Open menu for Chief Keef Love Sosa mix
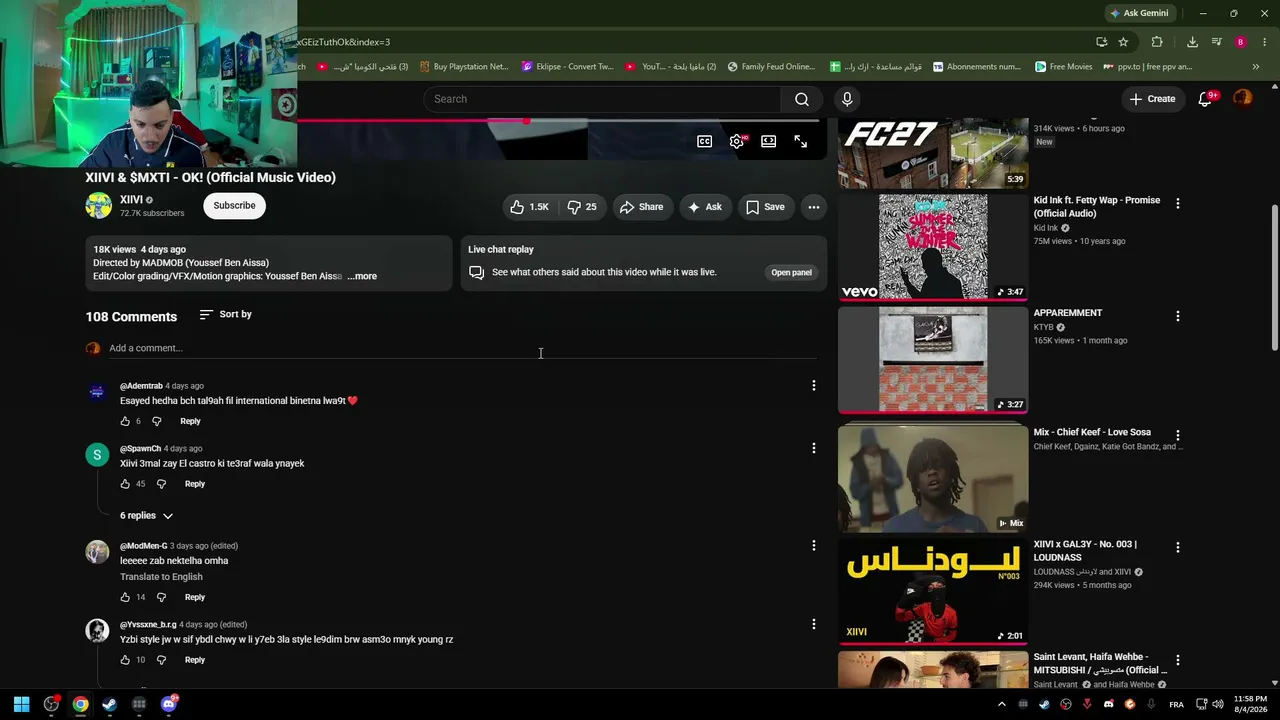The image size is (1280, 720). click(1178, 435)
